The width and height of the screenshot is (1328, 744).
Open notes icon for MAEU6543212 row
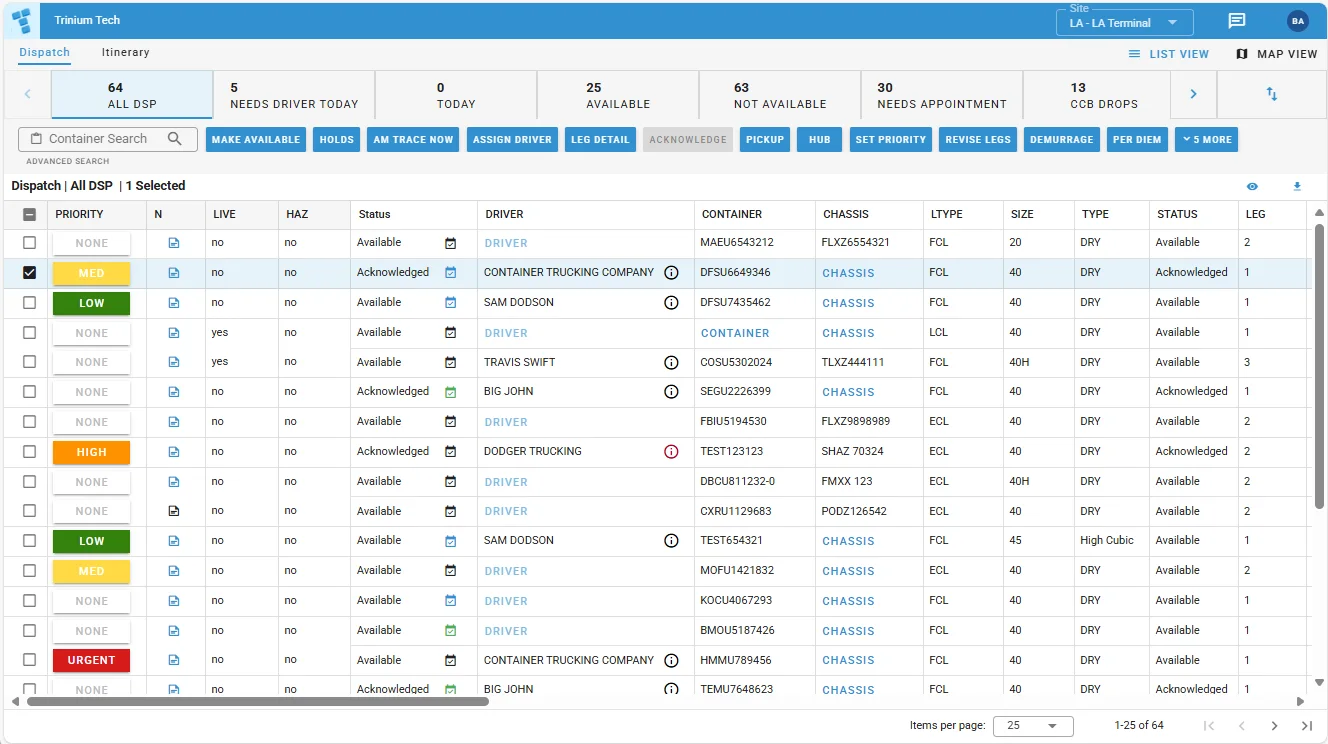click(174, 243)
